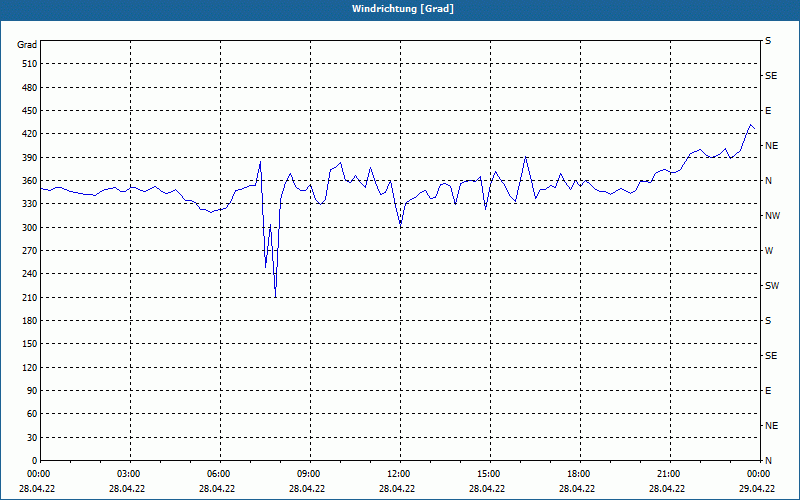Click the "Grad" unit label on the y-axis

[x=27, y=45]
